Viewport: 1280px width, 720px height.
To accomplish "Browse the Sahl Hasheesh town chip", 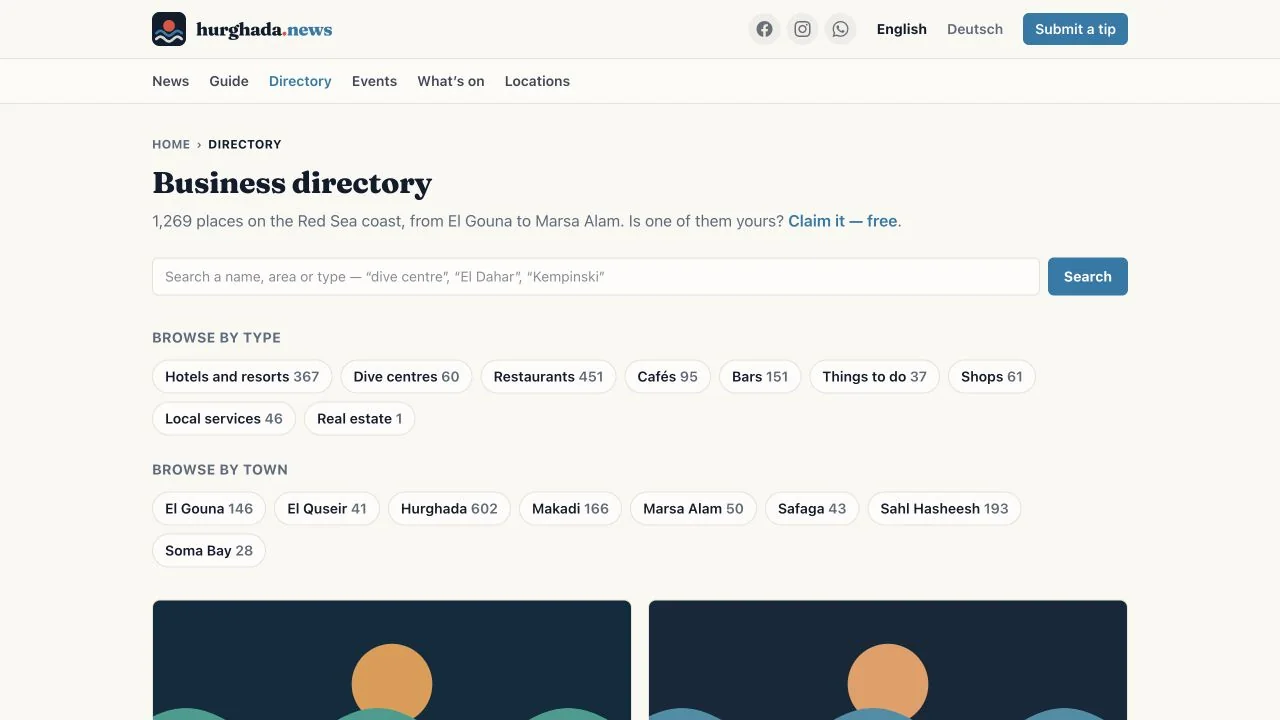I will click(944, 509).
